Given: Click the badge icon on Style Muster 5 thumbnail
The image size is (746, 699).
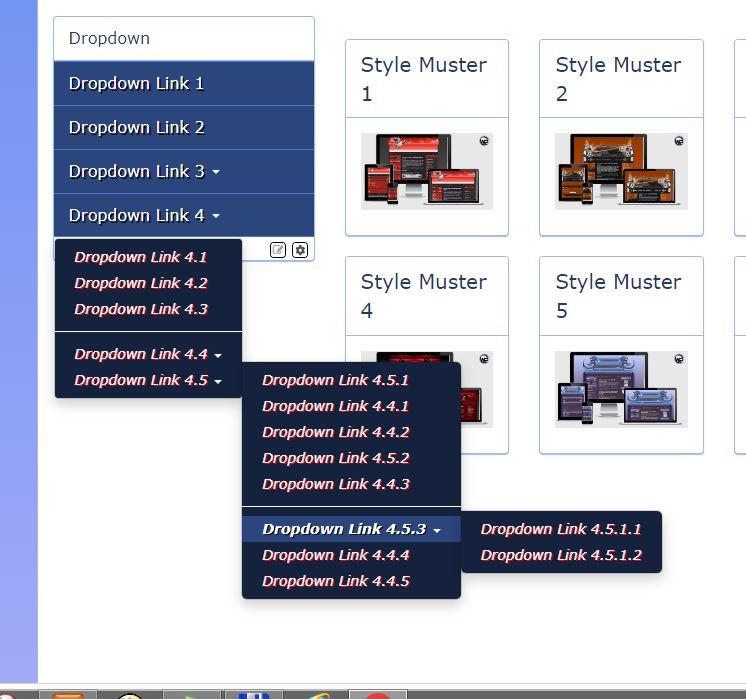Looking at the screenshot, I should tap(679, 358).
